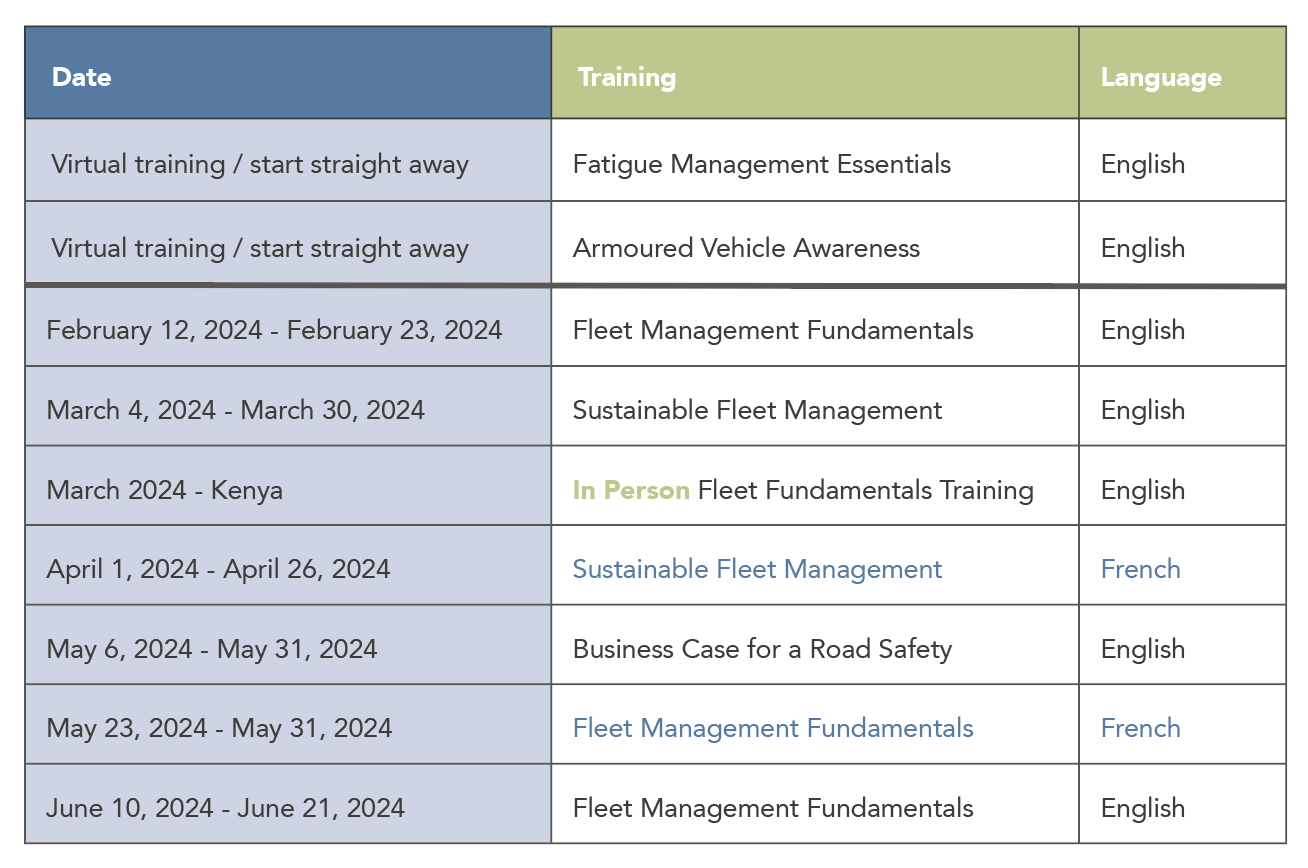The image size is (1308, 868).
Task: Select the March 2024 - Kenya cell
Action: coord(288,490)
